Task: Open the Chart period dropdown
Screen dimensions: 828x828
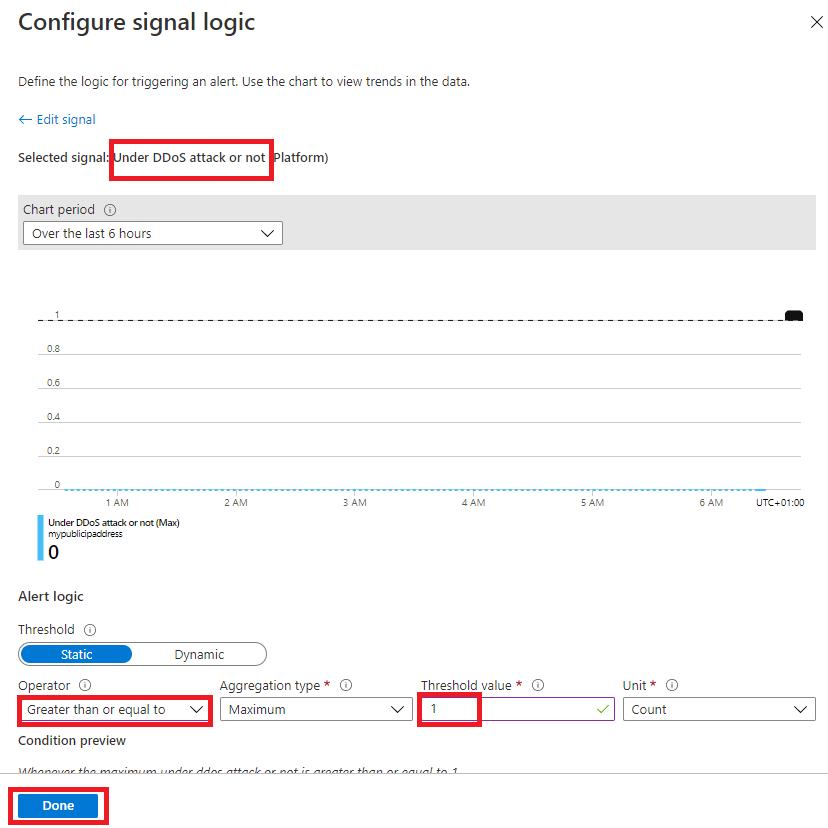Action: tap(267, 232)
